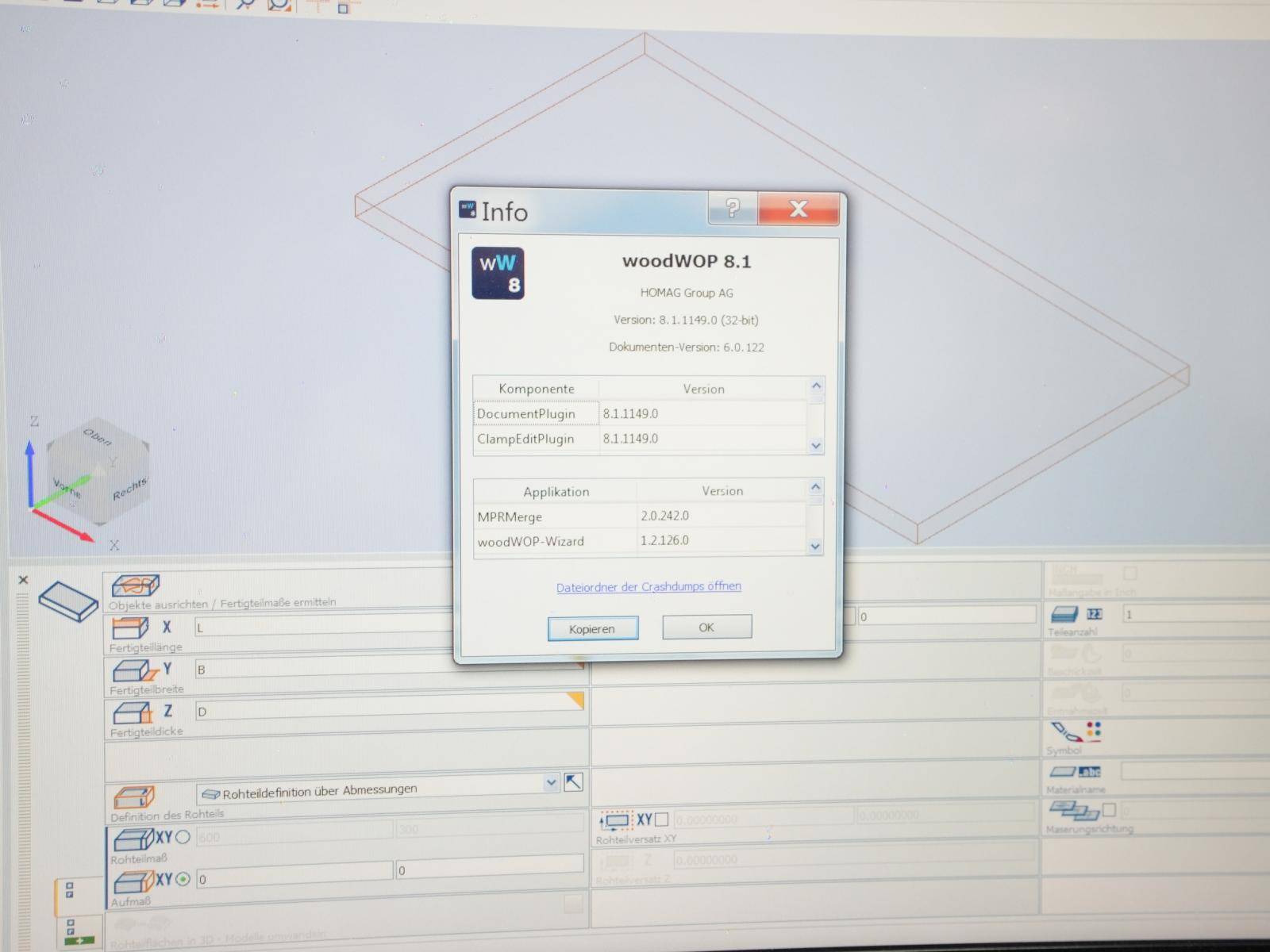Screen dimensions: 1270x952
Task: Click version 2.0.242.0 cell of MPRMerge
Action: tap(721, 516)
